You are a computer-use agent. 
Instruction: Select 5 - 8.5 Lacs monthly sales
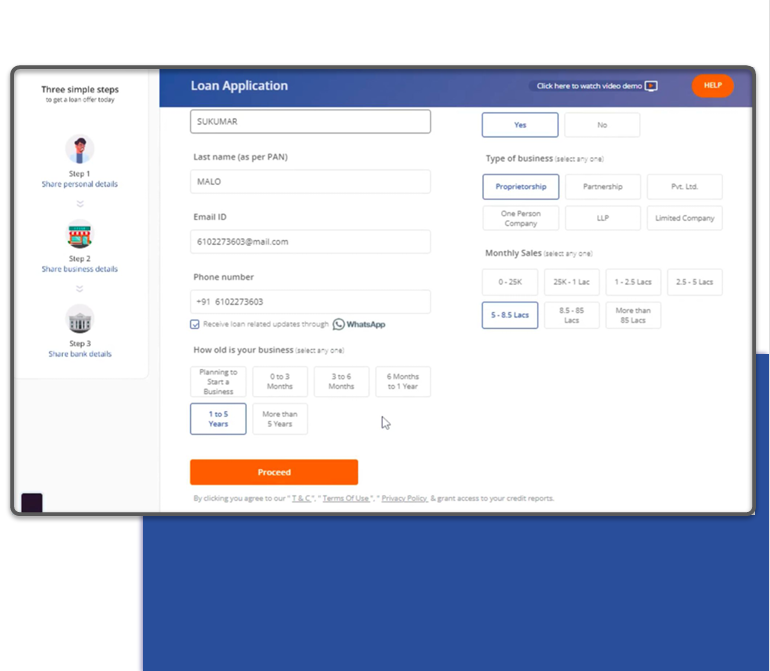(510, 315)
